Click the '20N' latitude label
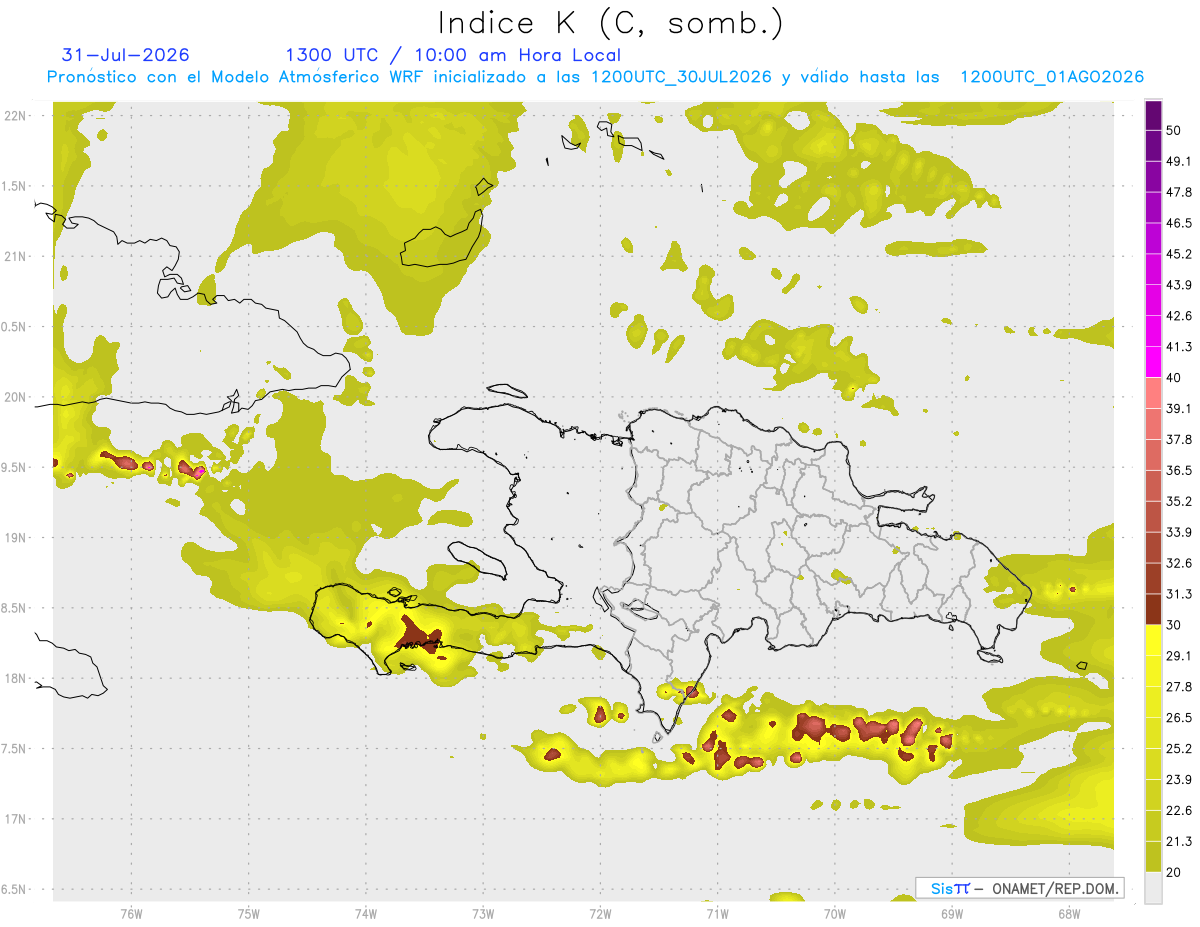The width and height of the screenshot is (1200, 927). coord(16,398)
